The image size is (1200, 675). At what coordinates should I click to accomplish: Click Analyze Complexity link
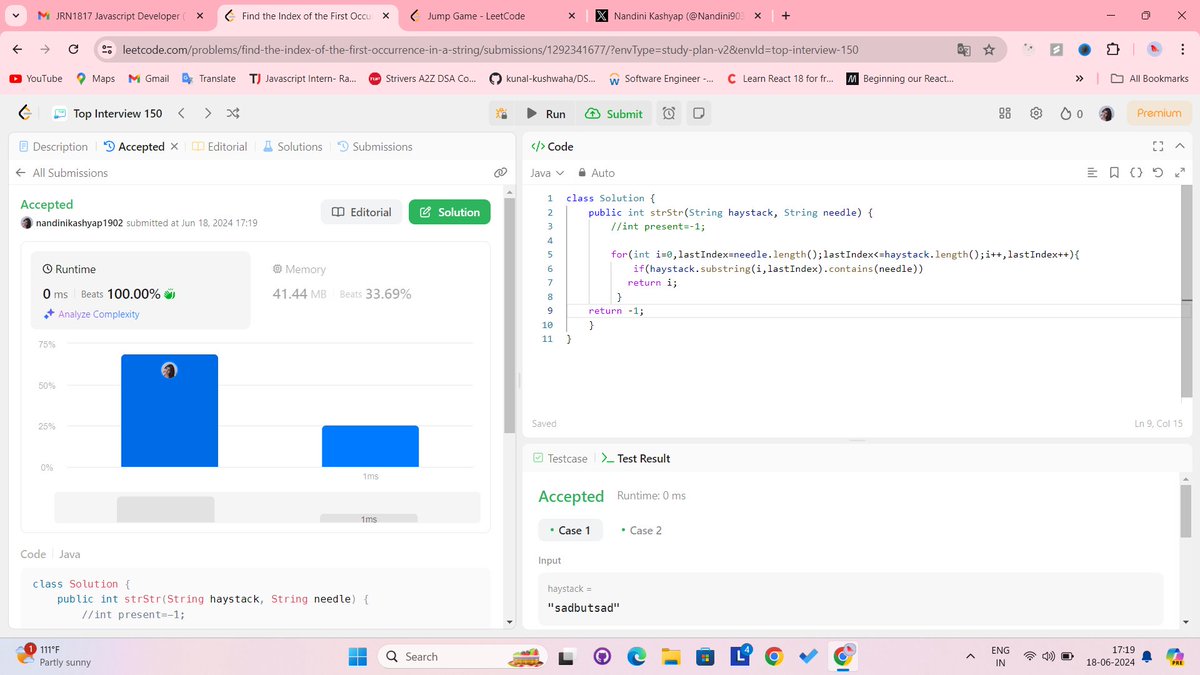coord(91,314)
